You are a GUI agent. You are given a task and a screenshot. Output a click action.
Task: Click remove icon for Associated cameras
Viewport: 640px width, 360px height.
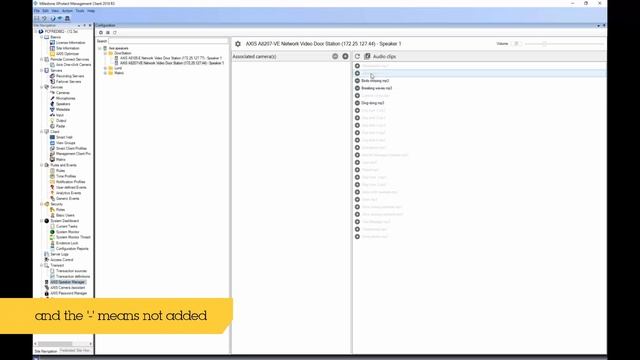pyautogui.click(x=335, y=56)
